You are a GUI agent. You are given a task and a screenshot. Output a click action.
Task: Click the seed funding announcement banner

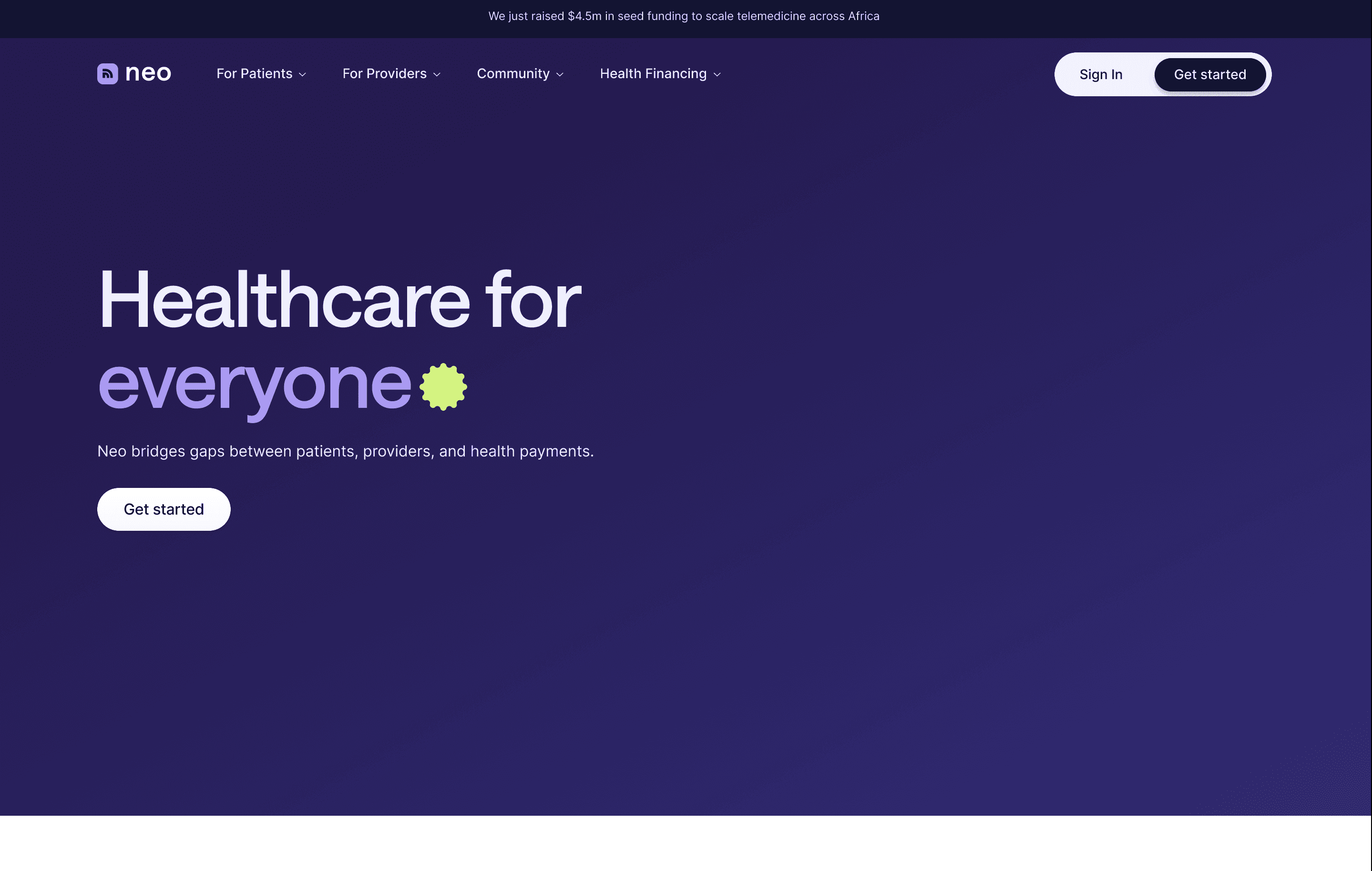point(684,16)
